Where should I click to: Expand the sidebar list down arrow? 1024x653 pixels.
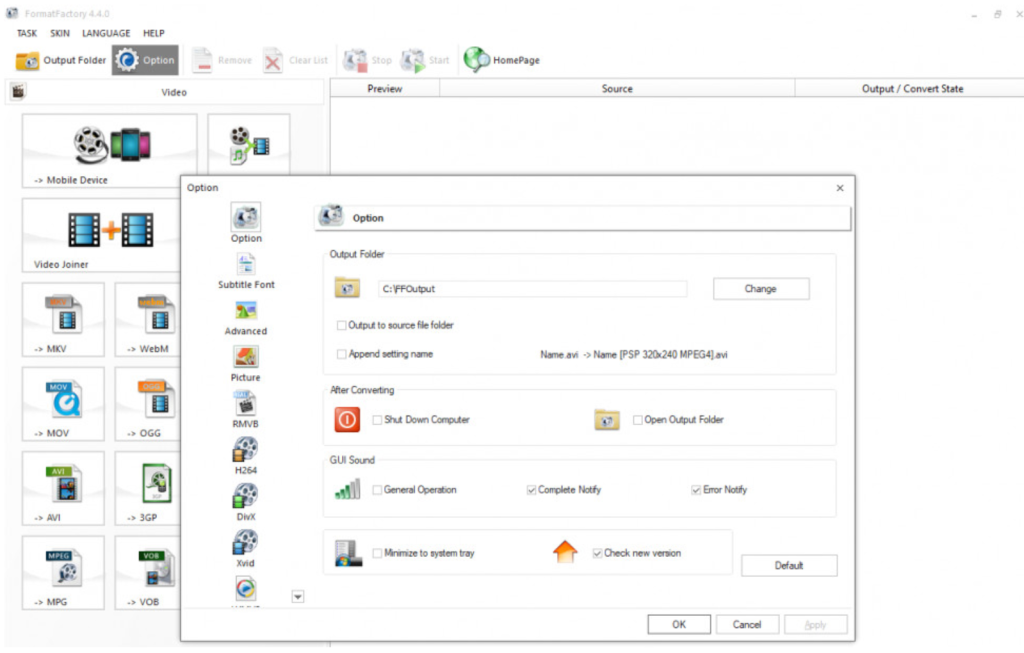click(x=298, y=596)
